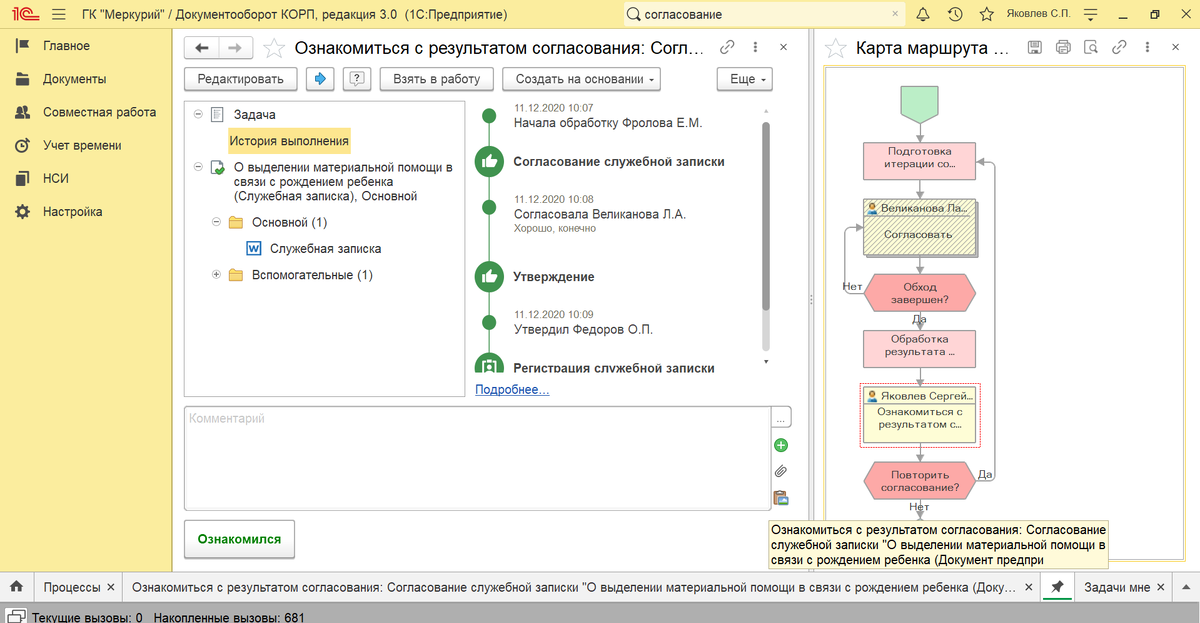Open service menu next to Яковлев С.П.
Image resolution: width=1200 pixels, height=623 pixels.
[x=1091, y=15]
